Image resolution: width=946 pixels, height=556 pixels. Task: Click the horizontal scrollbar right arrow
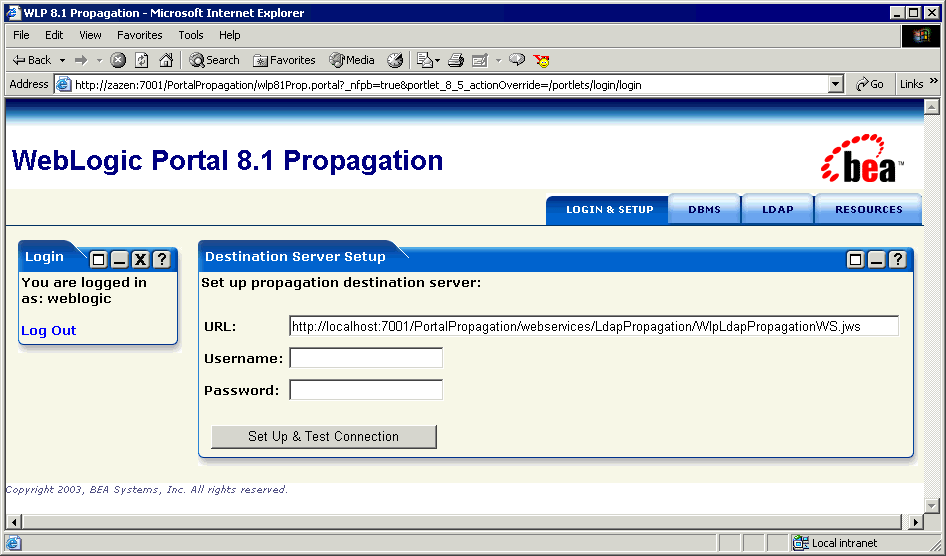coord(916,522)
